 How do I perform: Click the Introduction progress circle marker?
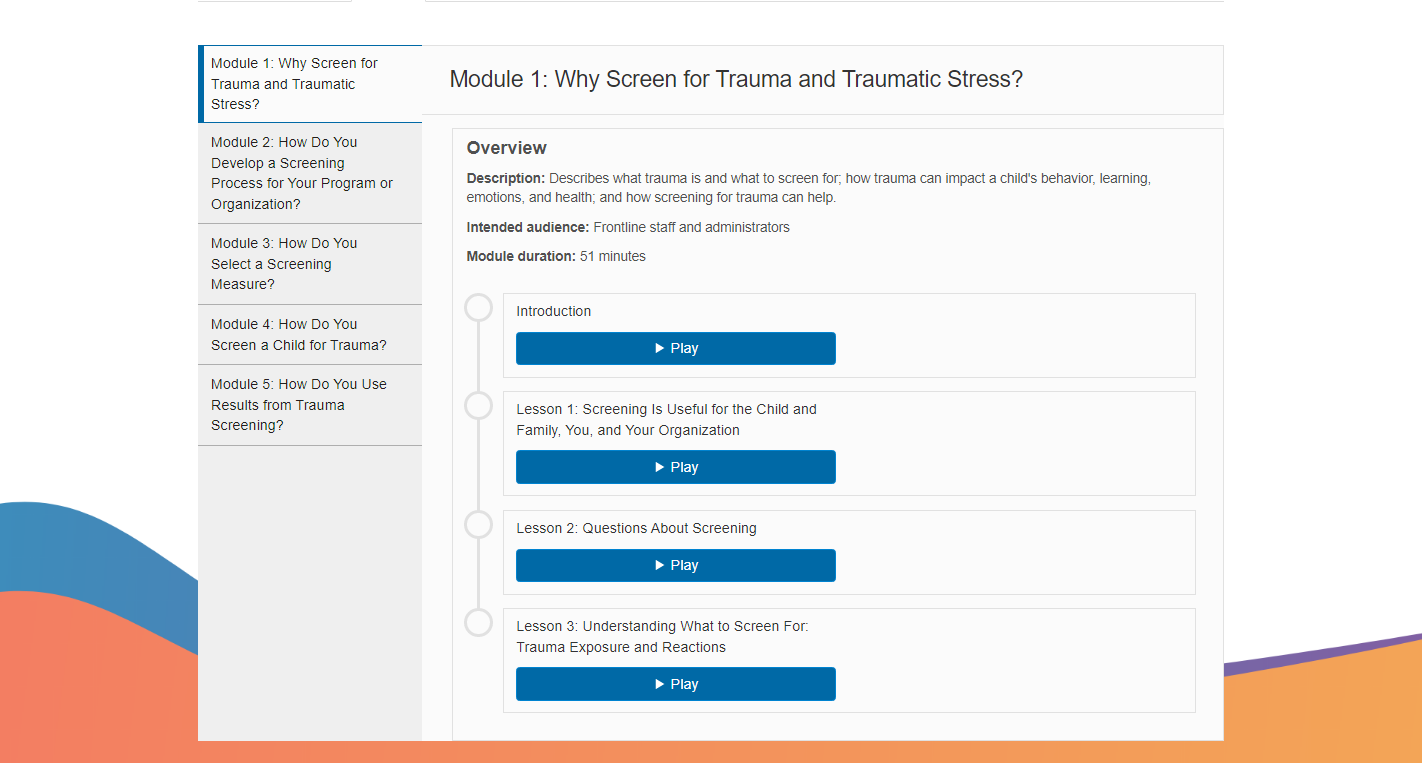(x=479, y=308)
